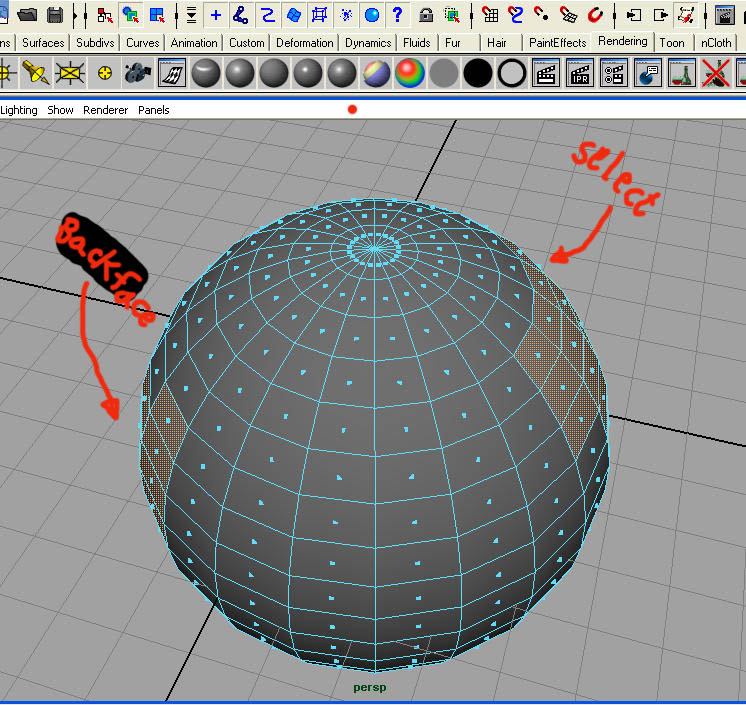The height and width of the screenshot is (705, 746).
Task: Save the scene using the floppy disk icon
Action: pos(55,15)
